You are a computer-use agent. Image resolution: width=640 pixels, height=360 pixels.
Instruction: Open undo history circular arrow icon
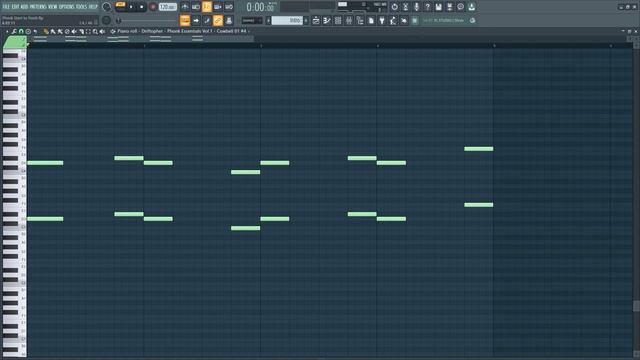click(x=394, y=7)
